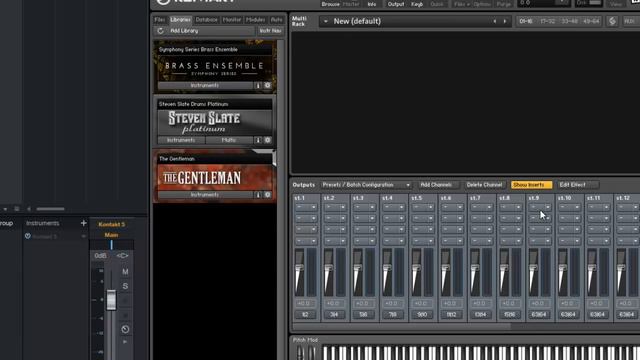This screenshot has width=640, height=360.
Task: Toggle the Master section button
Action: click(x=351, y=4)
